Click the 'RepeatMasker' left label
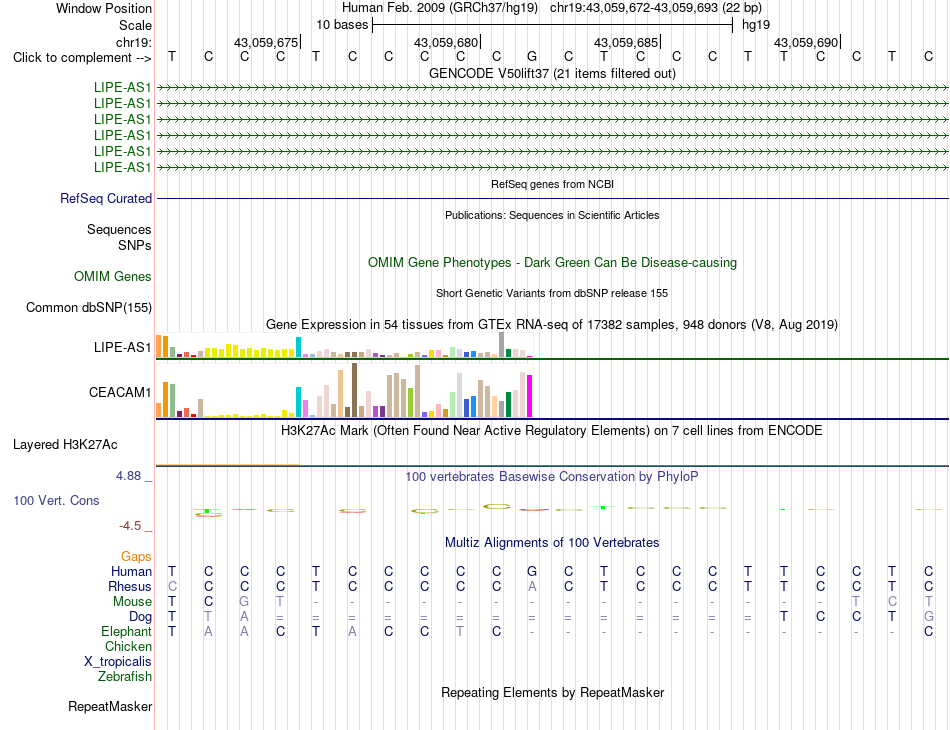 (x=110, y=707)
